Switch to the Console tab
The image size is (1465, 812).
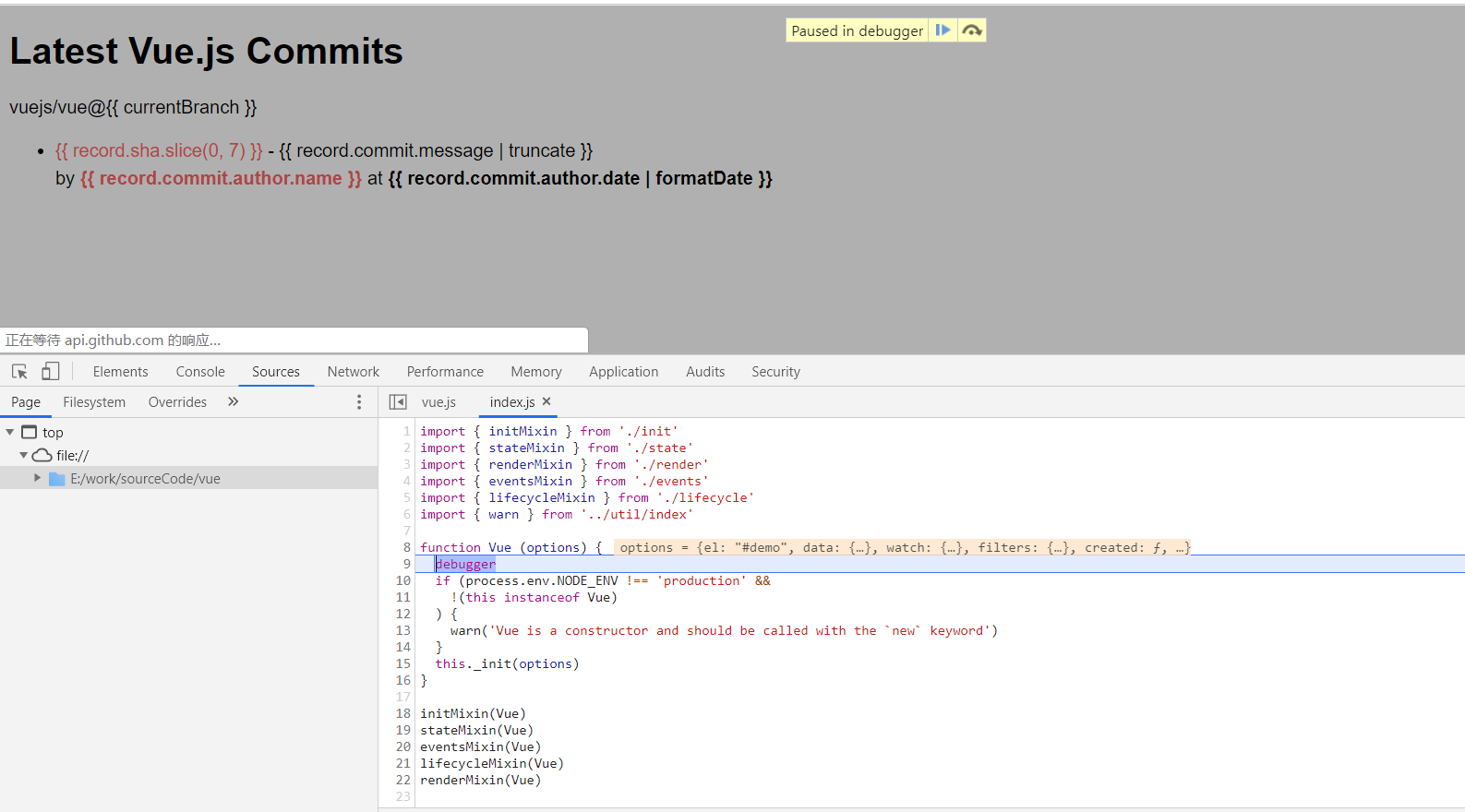coord(200,371)
